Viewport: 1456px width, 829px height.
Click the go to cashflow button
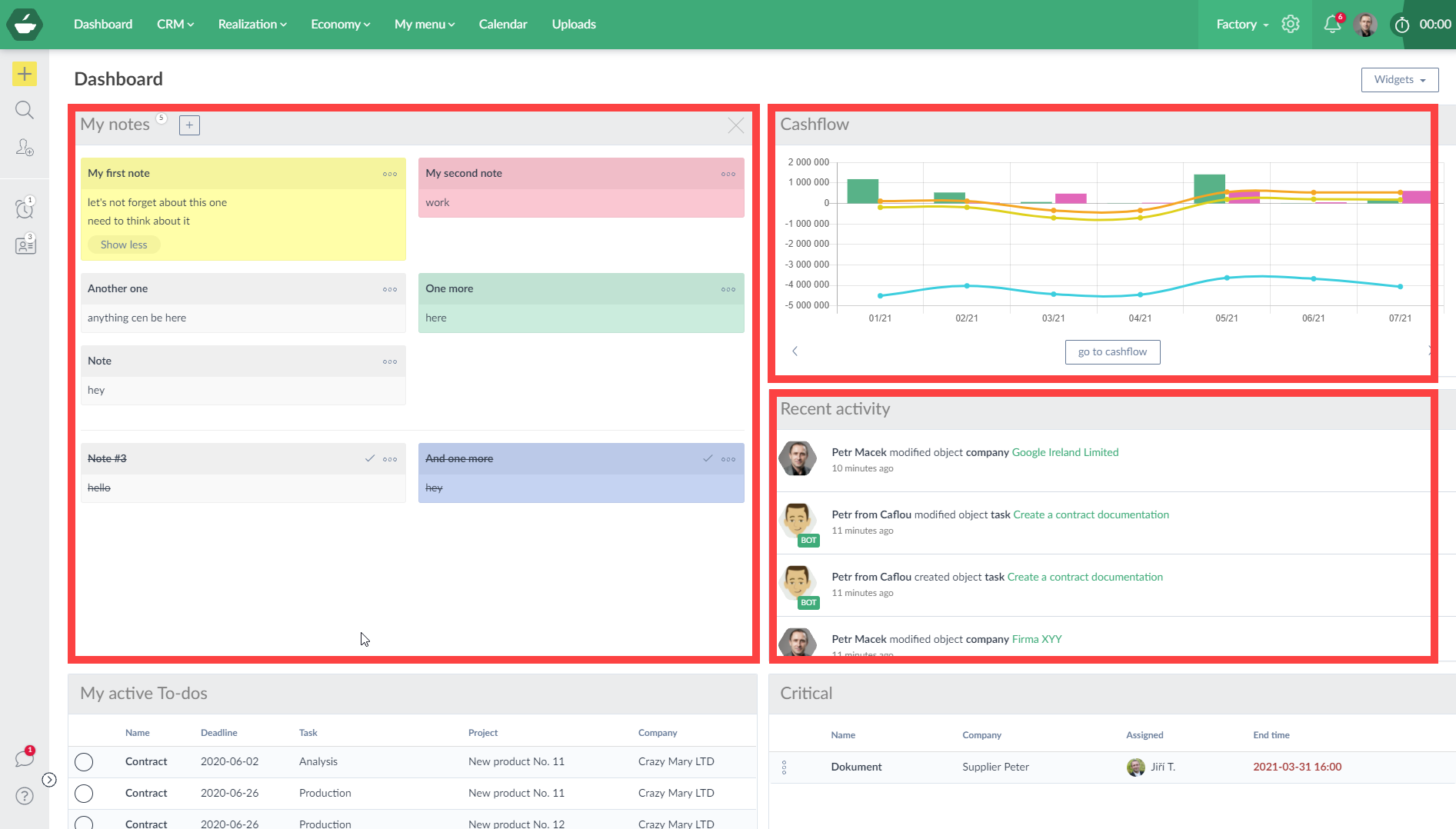pos(1112,352)
